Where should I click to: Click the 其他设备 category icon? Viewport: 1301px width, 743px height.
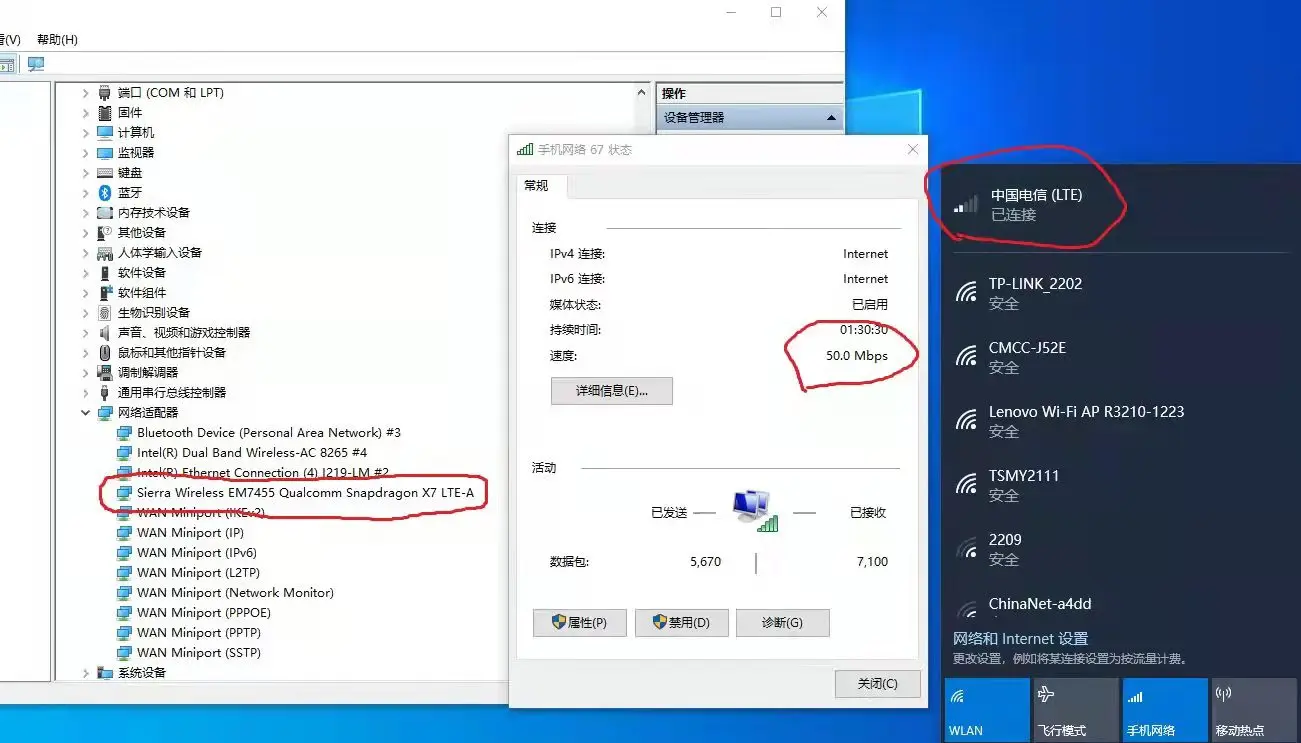point(105,233)
